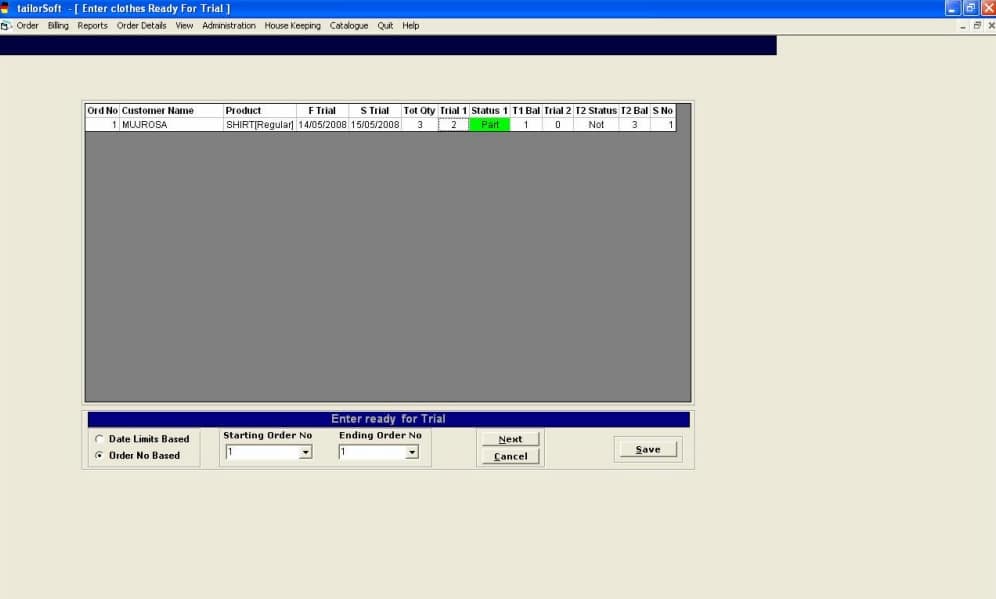Restore the inner MDI child window
This screenshot has width=996, height=599.
coord(978,26)
